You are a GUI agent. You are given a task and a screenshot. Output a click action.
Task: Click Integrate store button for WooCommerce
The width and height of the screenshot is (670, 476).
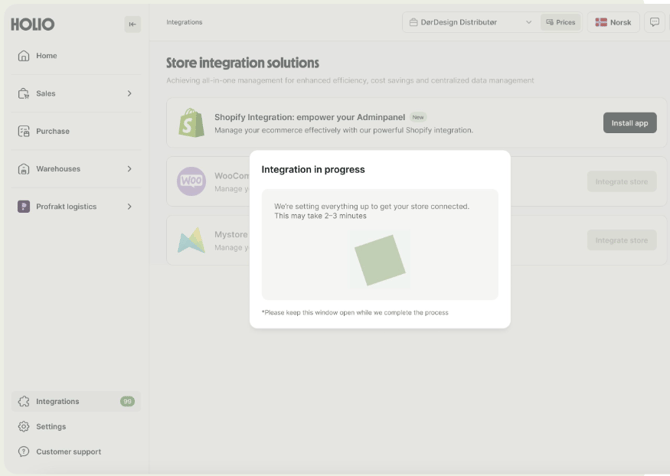coord(621,181)
